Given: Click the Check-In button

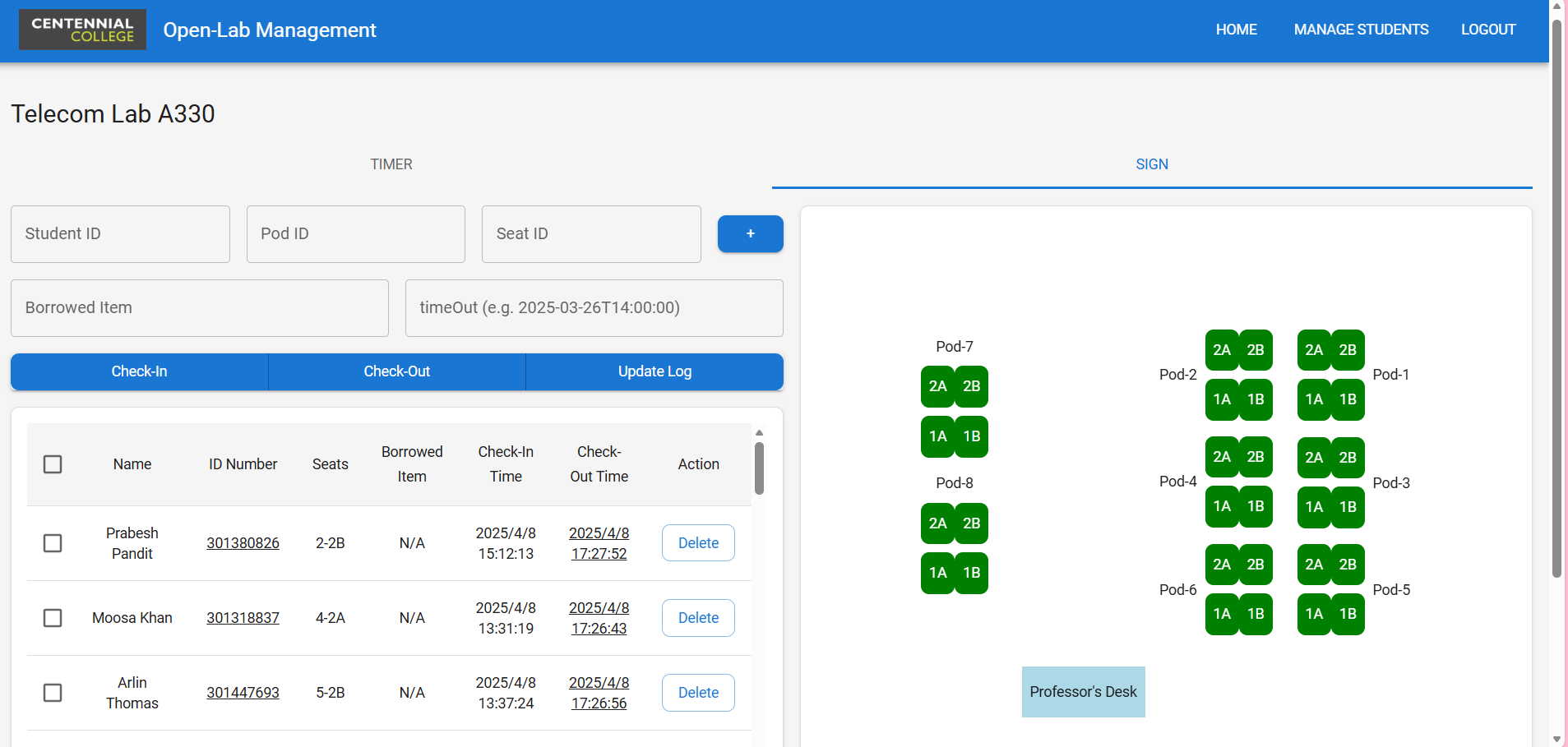Looking at the screenshot, I should 138,371.
